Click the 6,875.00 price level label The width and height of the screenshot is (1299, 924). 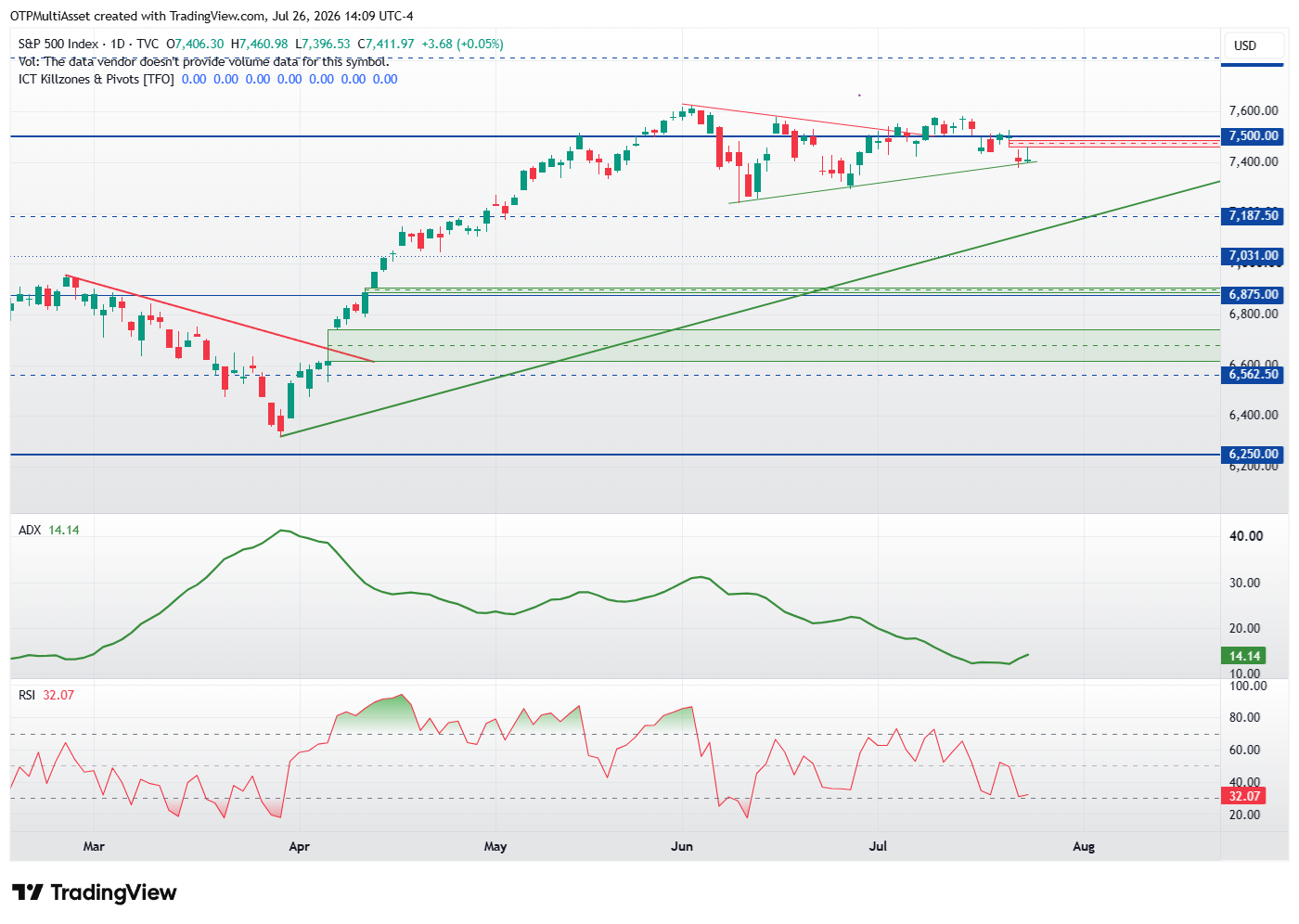click(1254, 294)
